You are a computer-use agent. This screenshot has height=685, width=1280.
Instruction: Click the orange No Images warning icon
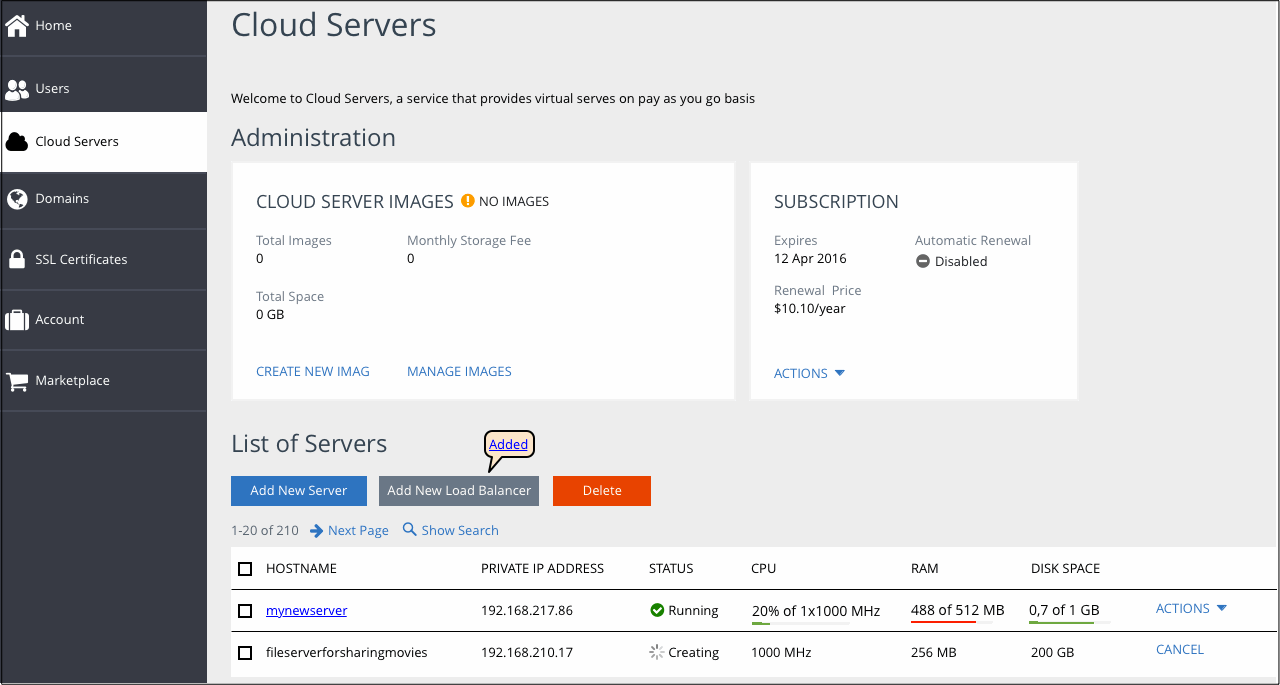467,201
